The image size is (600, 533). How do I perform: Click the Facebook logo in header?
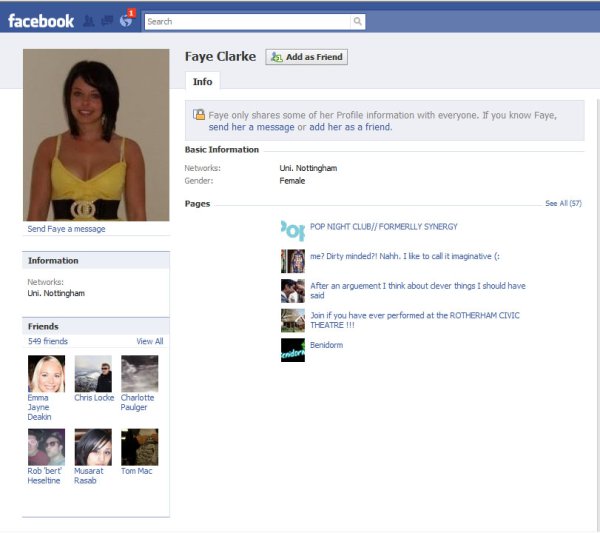pyautogui.click(x=41, y=21)
